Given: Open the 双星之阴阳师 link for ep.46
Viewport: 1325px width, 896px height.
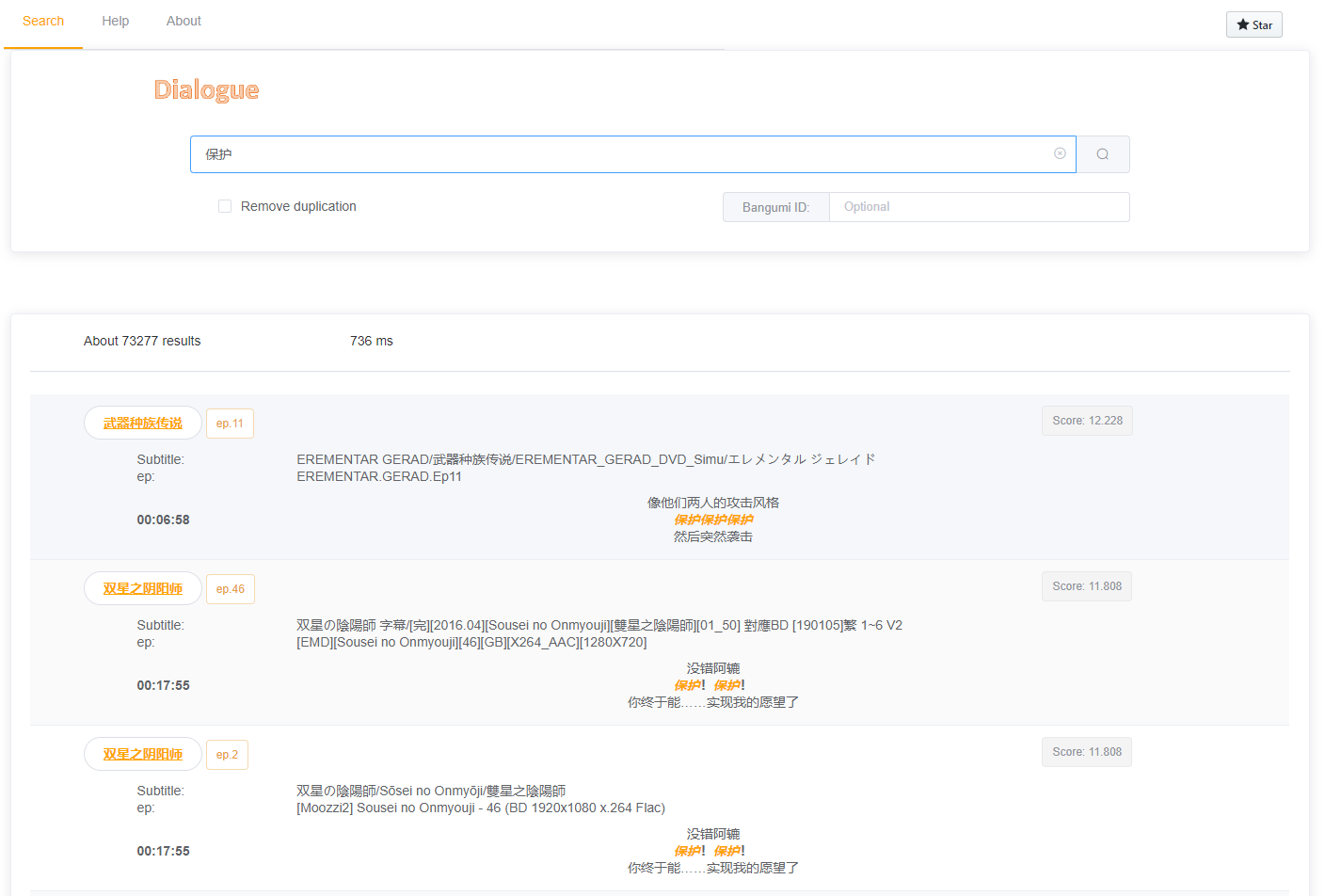Looking at the screenshot, I should [x=143, y=589].
